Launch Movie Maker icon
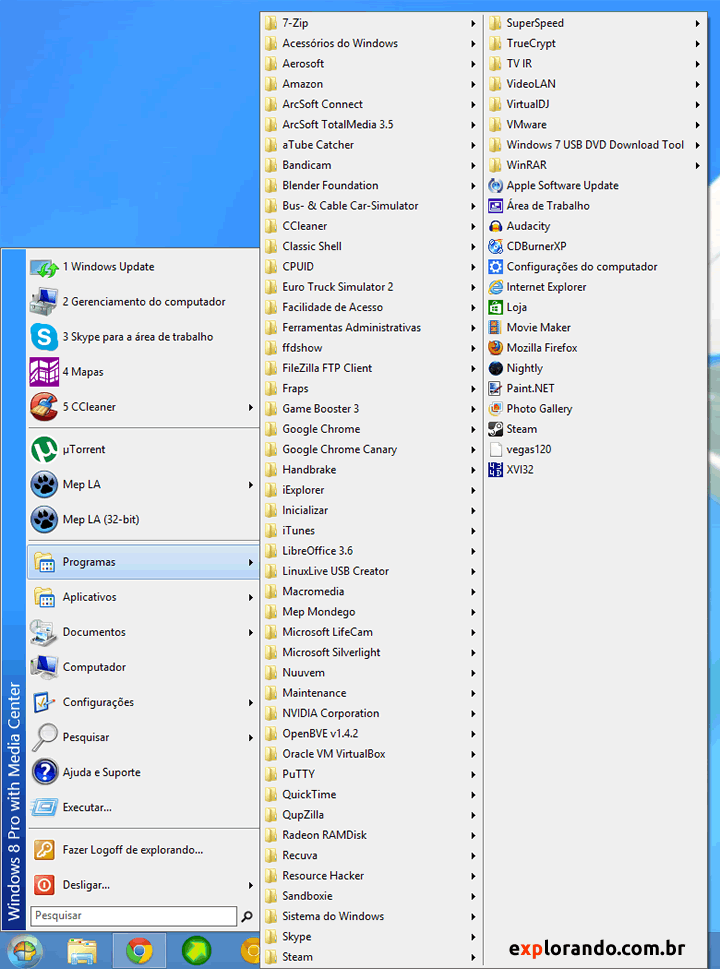Screen dimensions: 720x969 (496, 328)
